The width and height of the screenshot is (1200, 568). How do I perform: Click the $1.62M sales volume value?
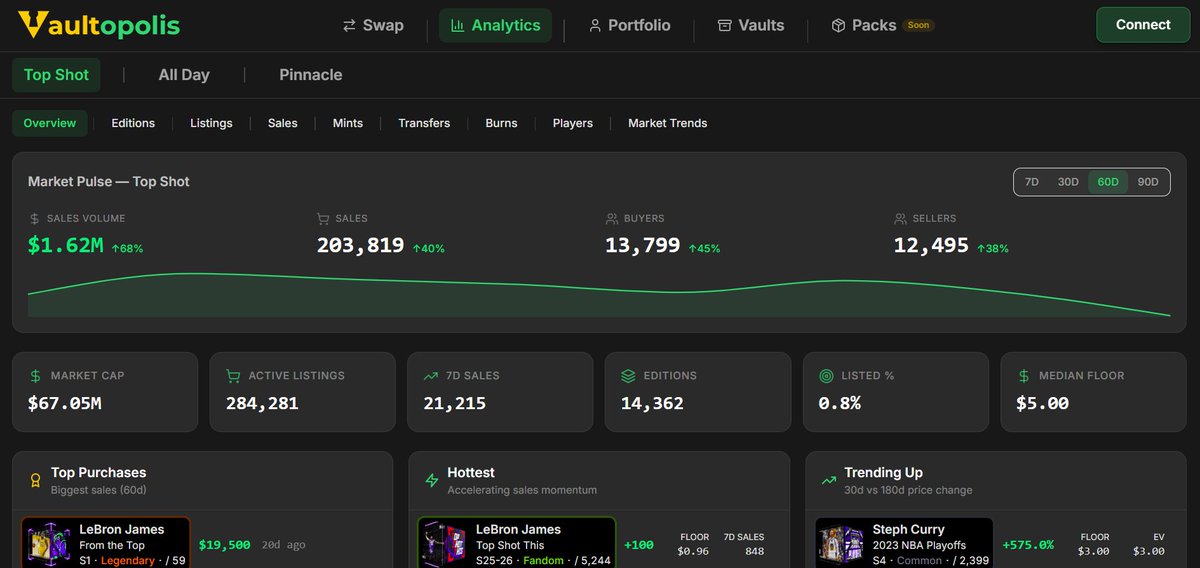(66, 245)
